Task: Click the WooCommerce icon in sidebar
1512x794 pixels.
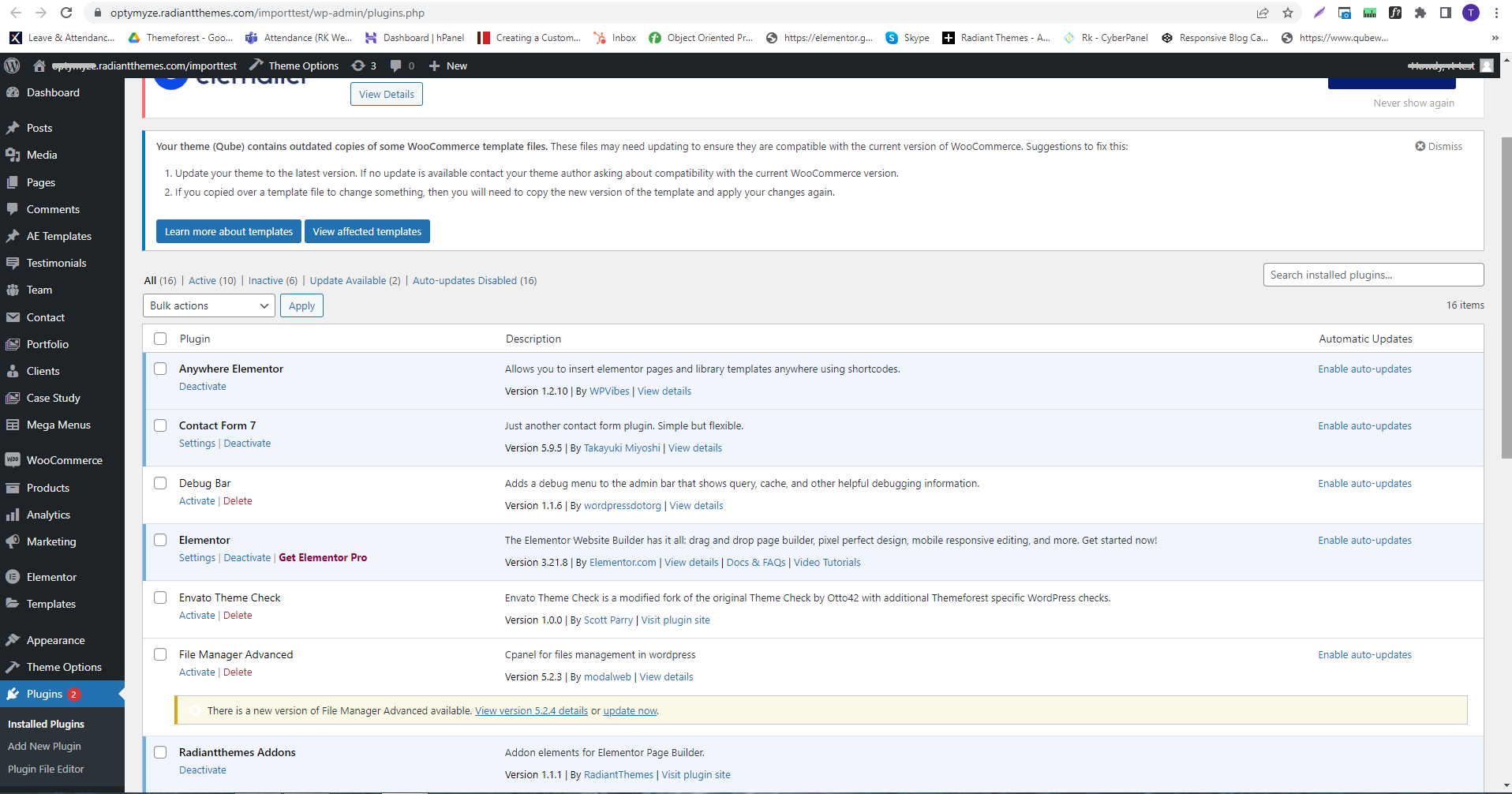Action: coord(13,460)
